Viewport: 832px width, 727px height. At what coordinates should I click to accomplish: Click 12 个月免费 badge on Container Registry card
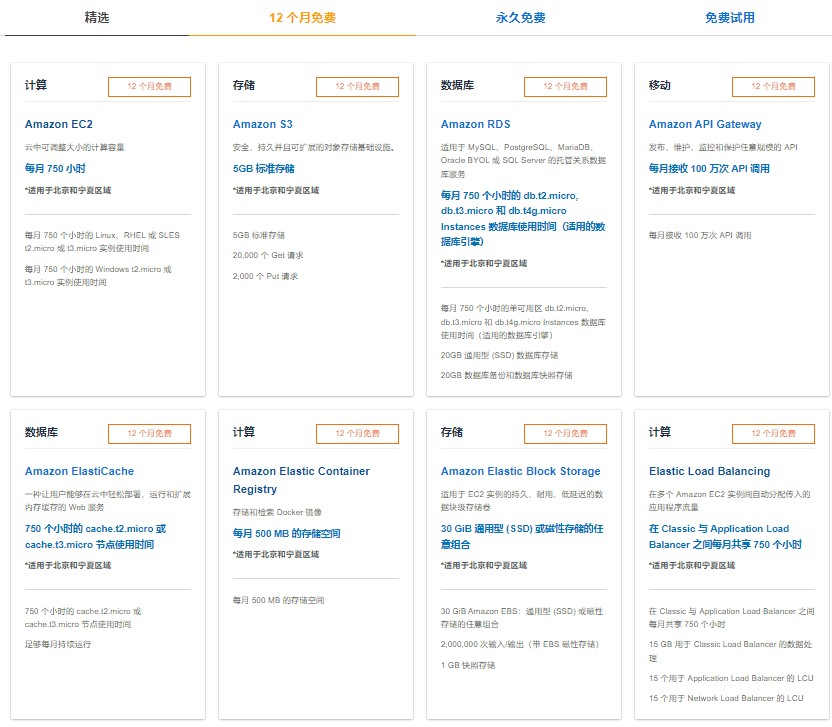357,434
